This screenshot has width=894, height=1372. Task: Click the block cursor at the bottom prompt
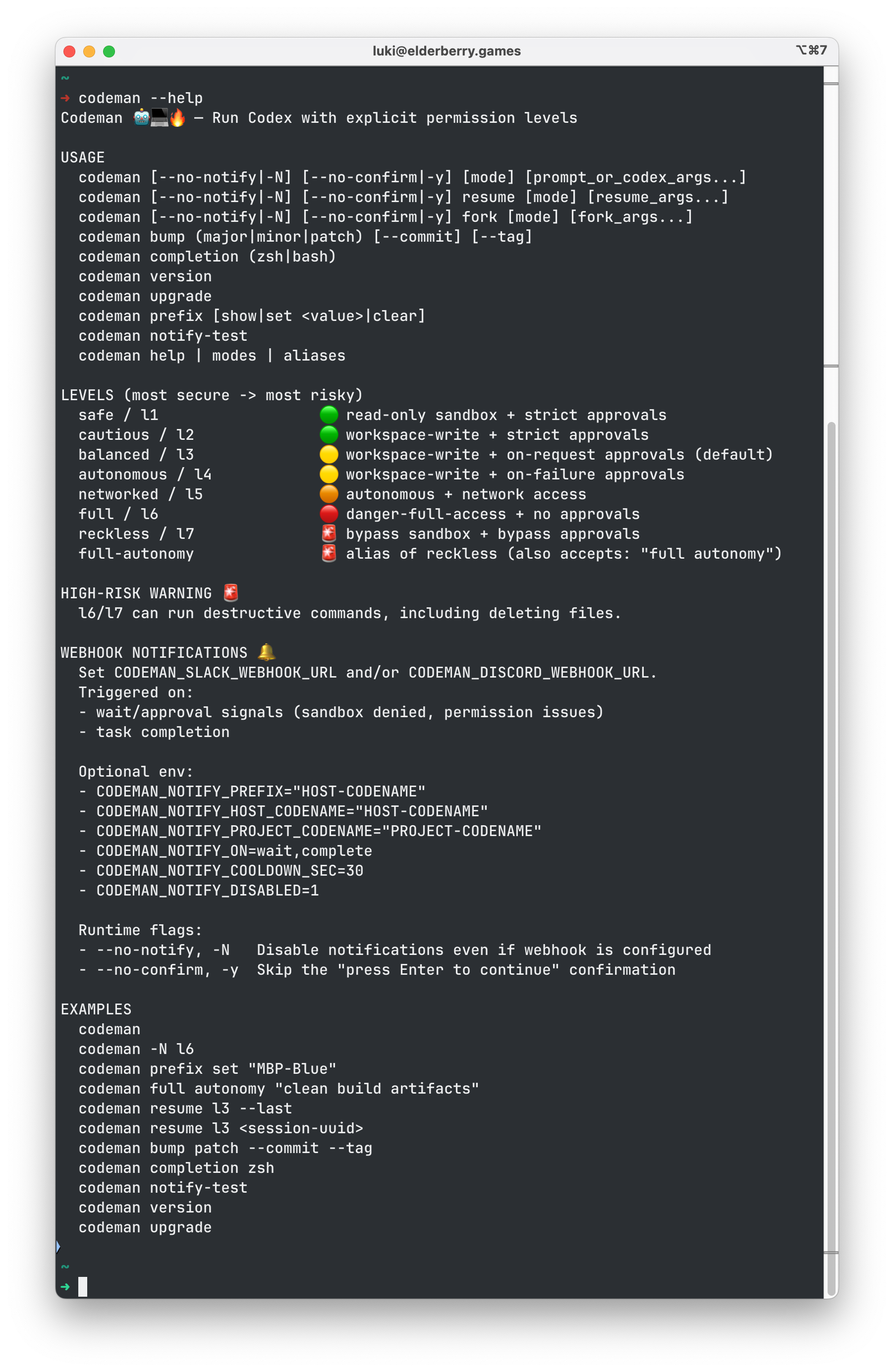(x=83, y=1287)
